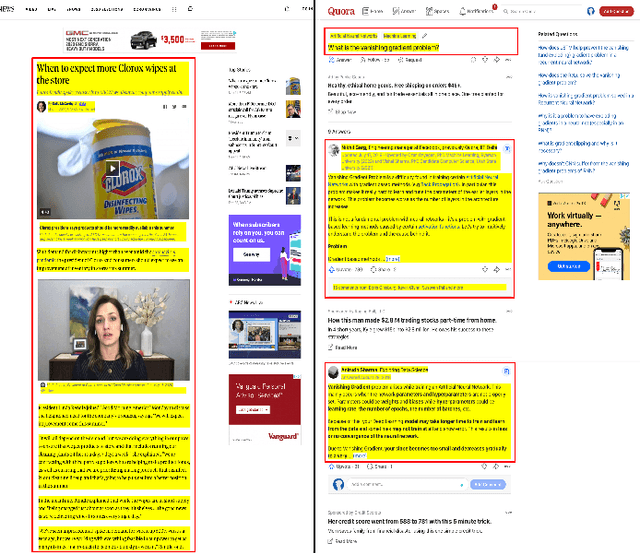Open the credit score ad options menu
This screenshot has width=640, height=553.
509,512
